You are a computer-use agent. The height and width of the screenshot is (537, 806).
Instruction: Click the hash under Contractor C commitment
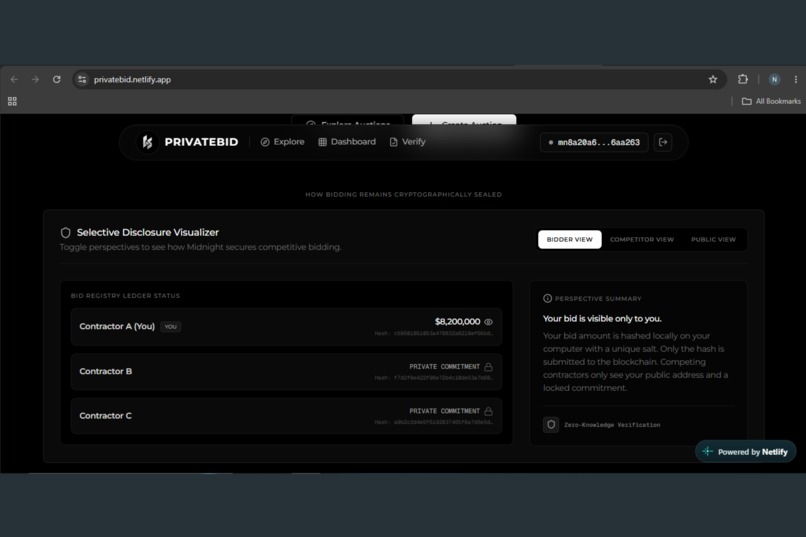pos(434,422)
